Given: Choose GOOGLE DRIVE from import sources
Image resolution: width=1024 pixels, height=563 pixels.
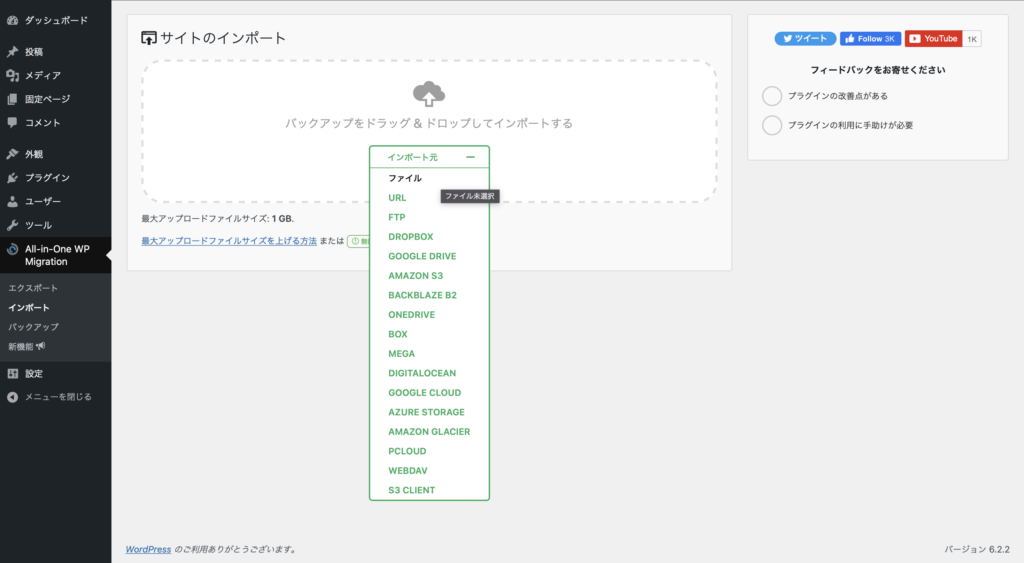Looking at the screenshot, I should tap(422, 256).
